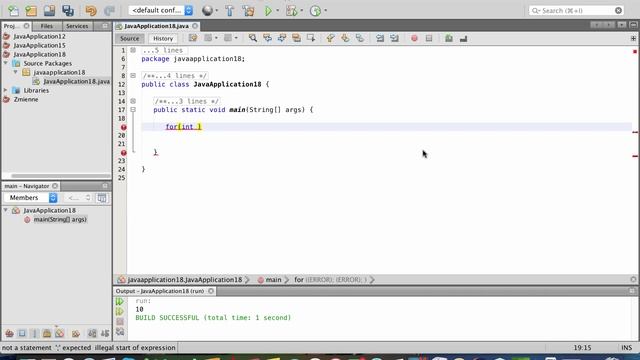Click the Next Bookmark icon

(x=345, y=38)
